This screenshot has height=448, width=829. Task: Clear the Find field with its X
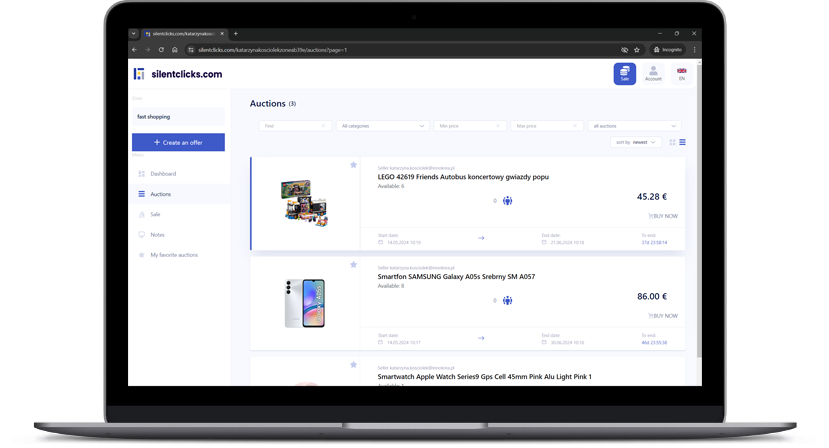(323, 126)
